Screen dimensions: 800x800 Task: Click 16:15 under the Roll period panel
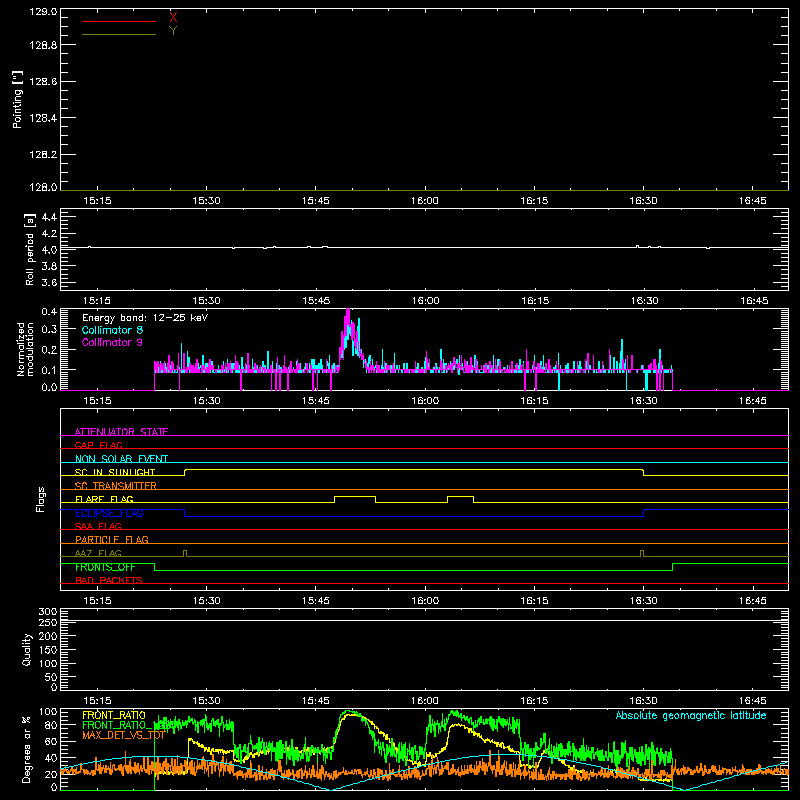click(534, 301)
